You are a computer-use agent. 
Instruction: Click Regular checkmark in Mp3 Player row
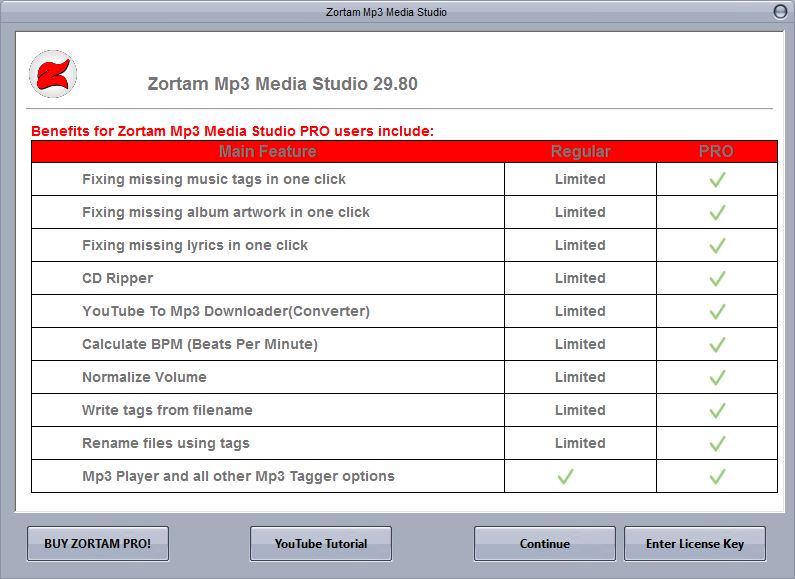tap(565, 477)
